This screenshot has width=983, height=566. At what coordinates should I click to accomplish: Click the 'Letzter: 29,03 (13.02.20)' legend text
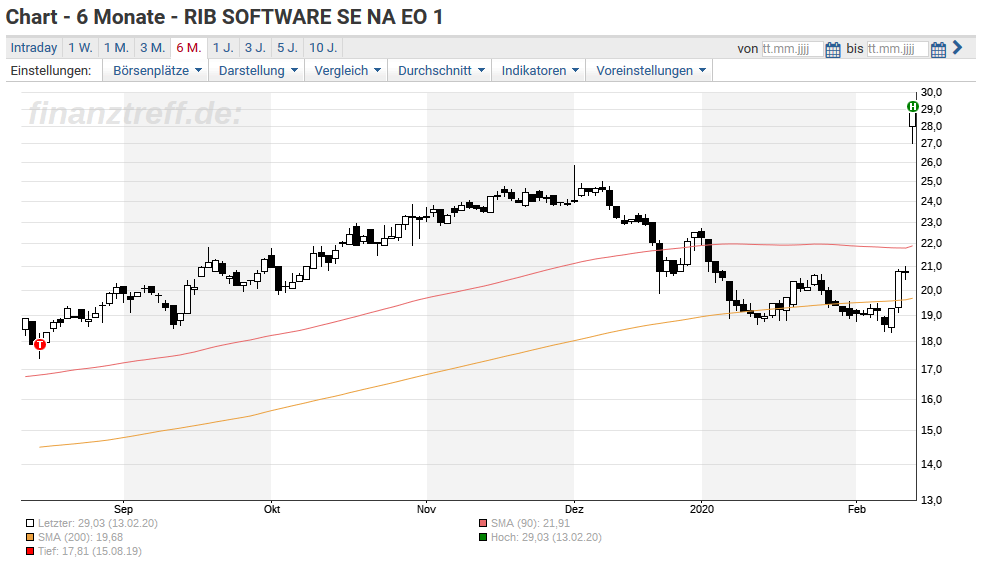click(x=98, y=523)
